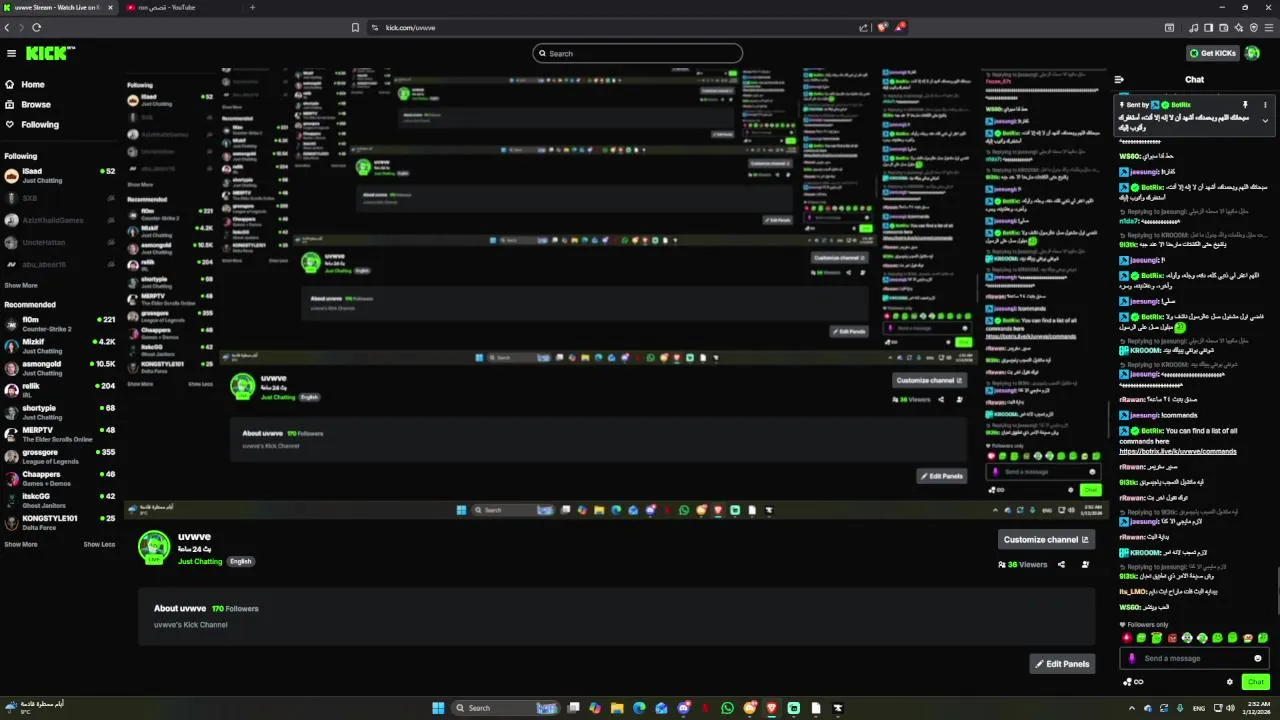Click the icon right of share

point(1085,564)
